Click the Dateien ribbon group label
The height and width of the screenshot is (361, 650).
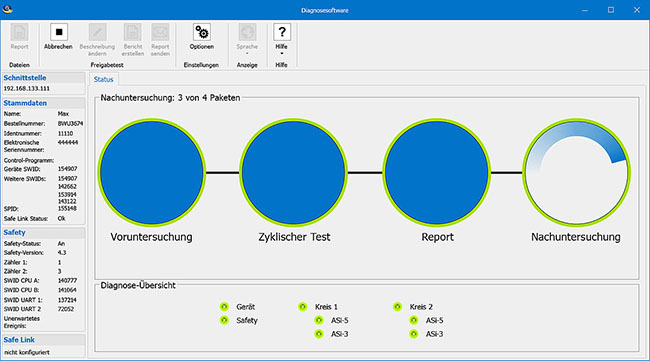19,65
